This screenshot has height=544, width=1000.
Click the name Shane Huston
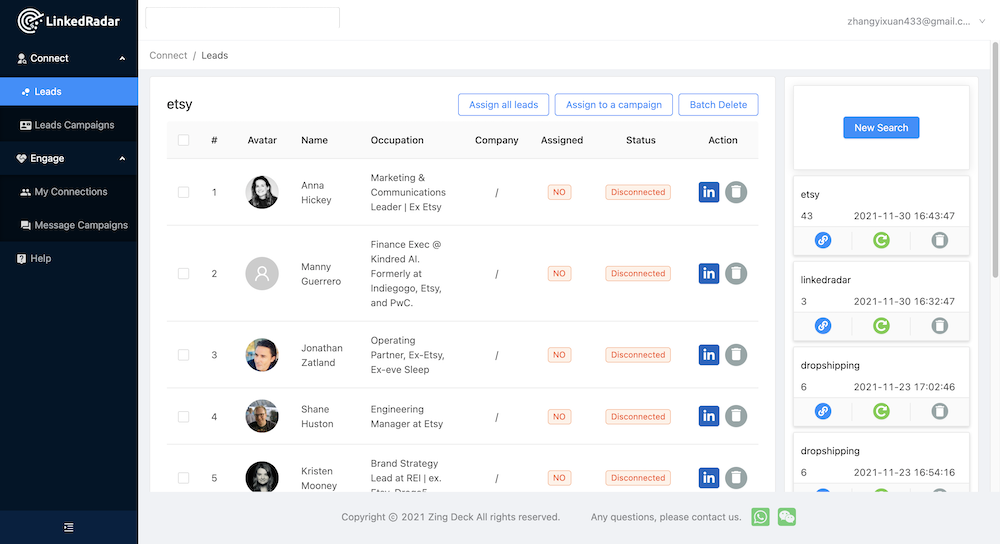[x=317, y=416]
